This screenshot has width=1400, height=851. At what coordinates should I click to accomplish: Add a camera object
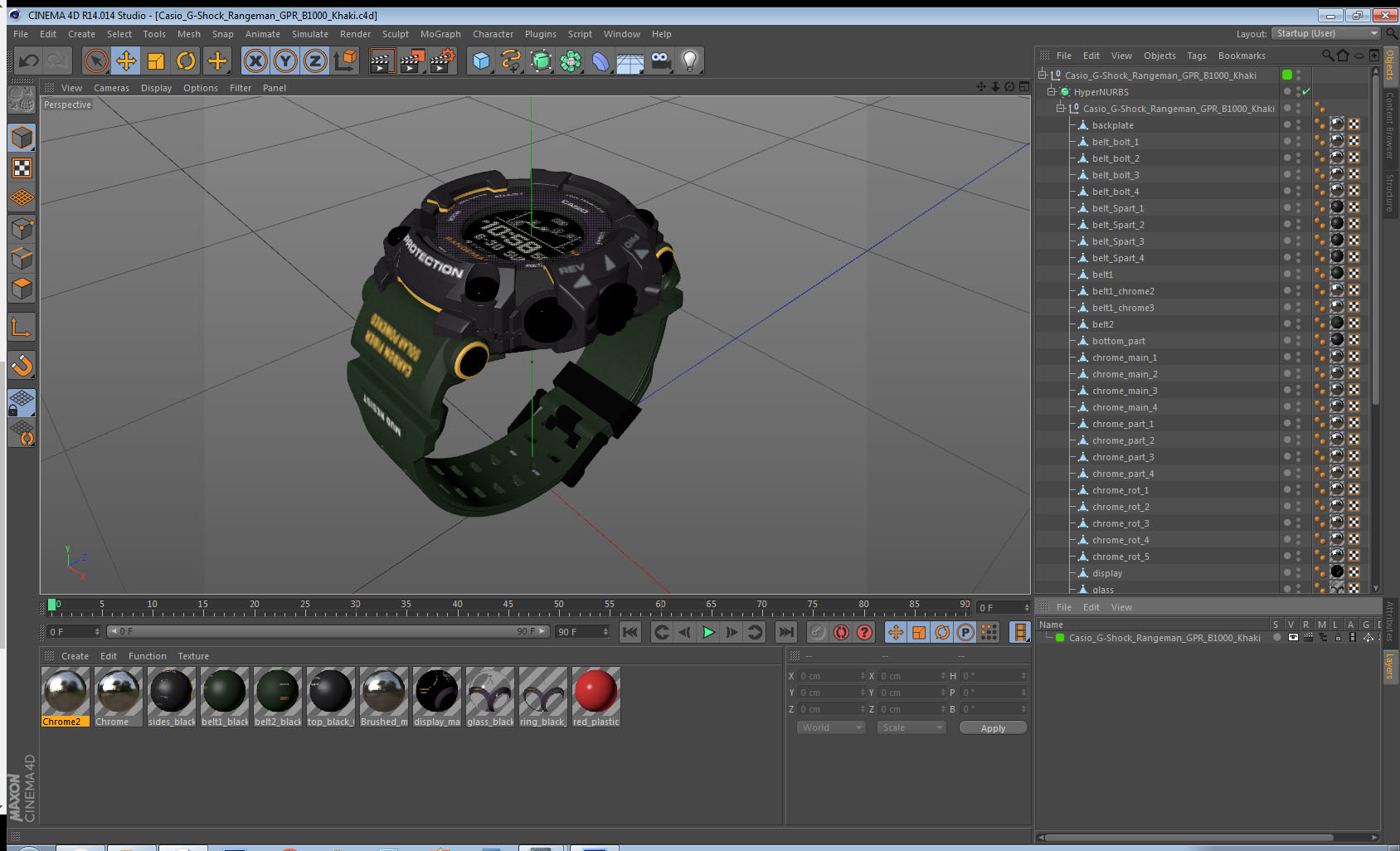coord(660,61)
